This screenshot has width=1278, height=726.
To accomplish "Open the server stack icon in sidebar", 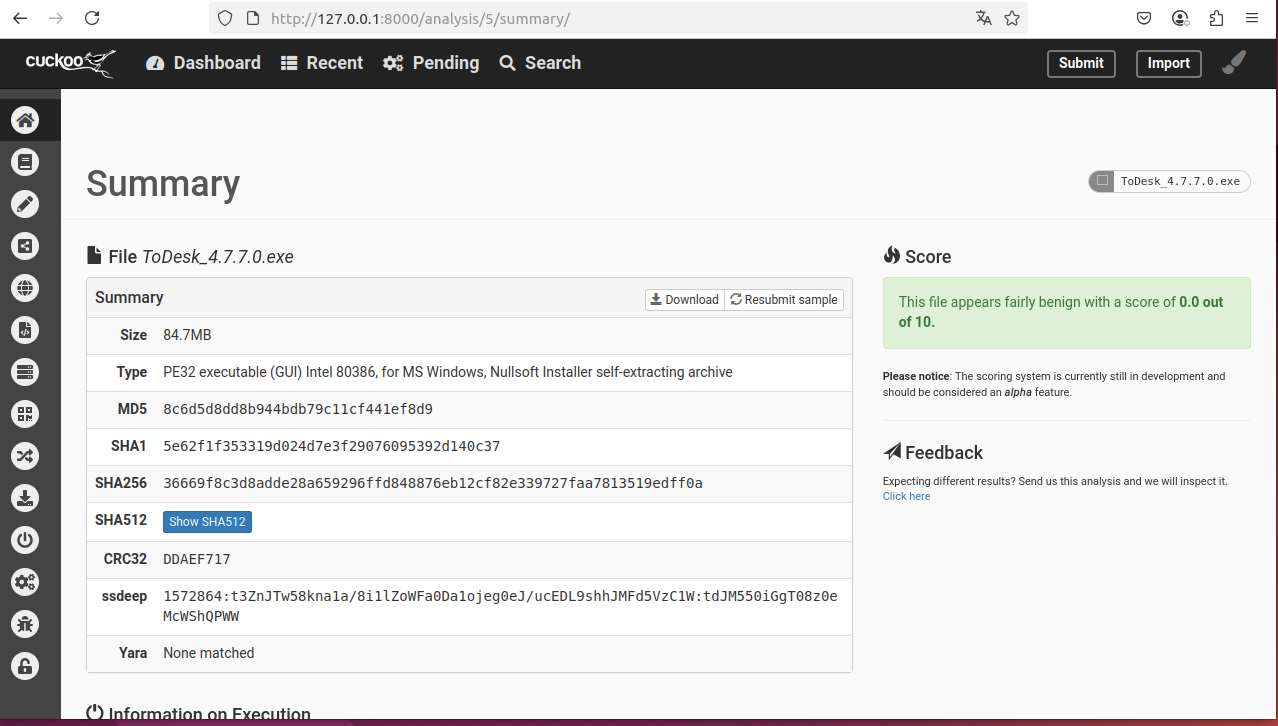I will pyautogui.click(x=25, y=372).
